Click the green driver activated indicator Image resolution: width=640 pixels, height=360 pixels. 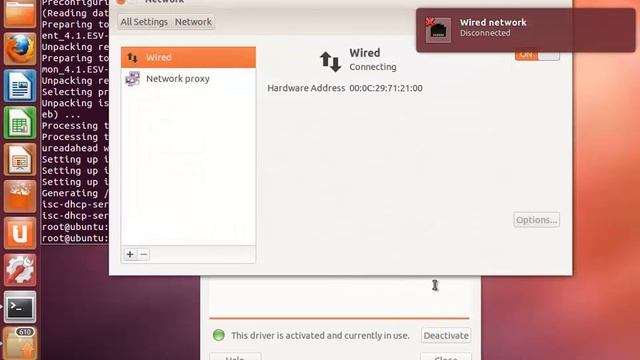pos(219,335)
